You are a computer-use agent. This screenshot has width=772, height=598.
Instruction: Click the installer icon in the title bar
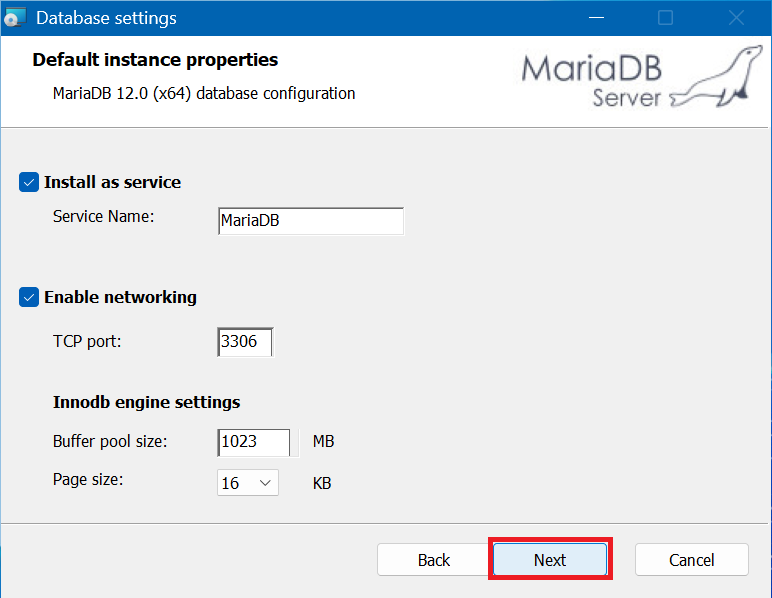(x=15, y=18)
